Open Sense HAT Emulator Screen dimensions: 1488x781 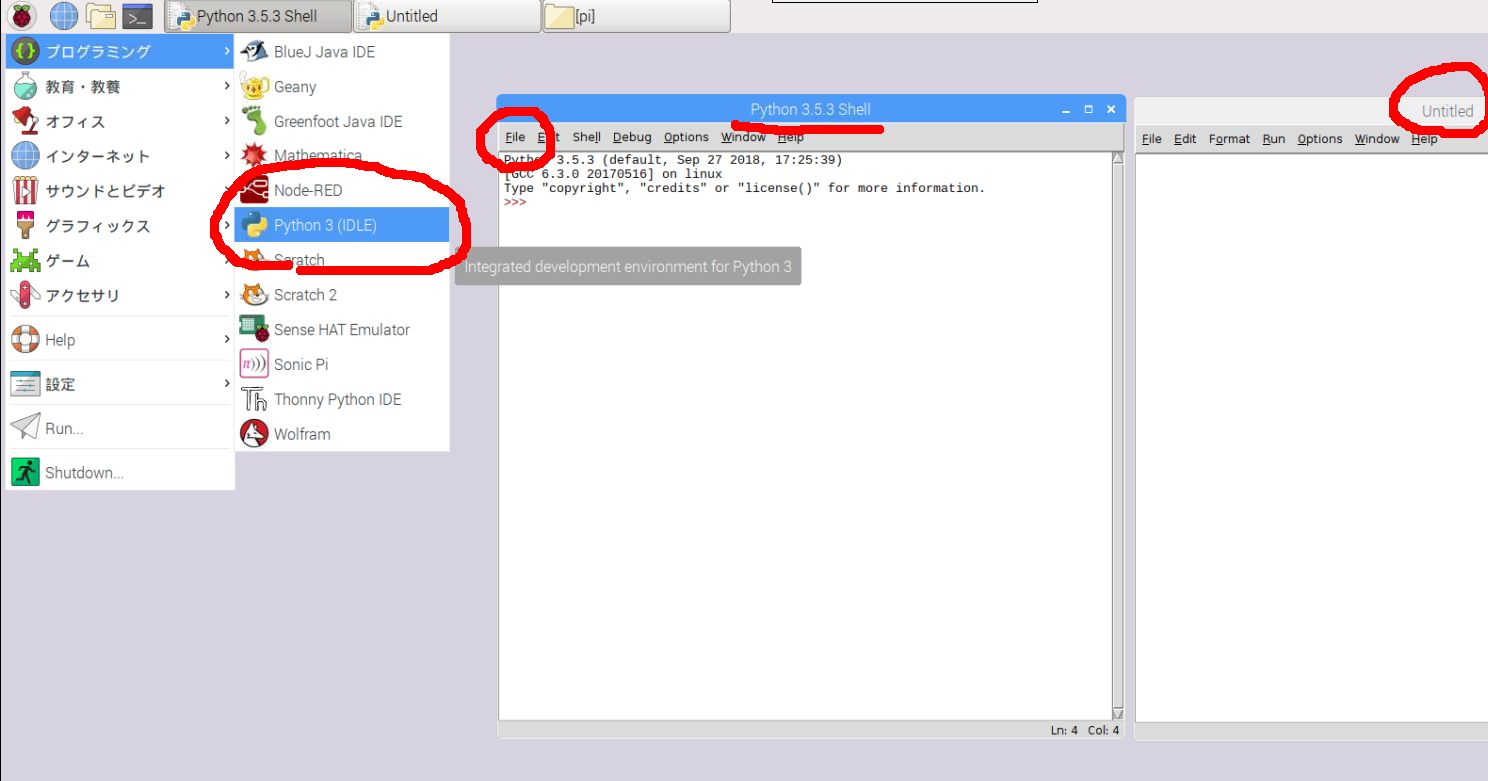point(341,329)
